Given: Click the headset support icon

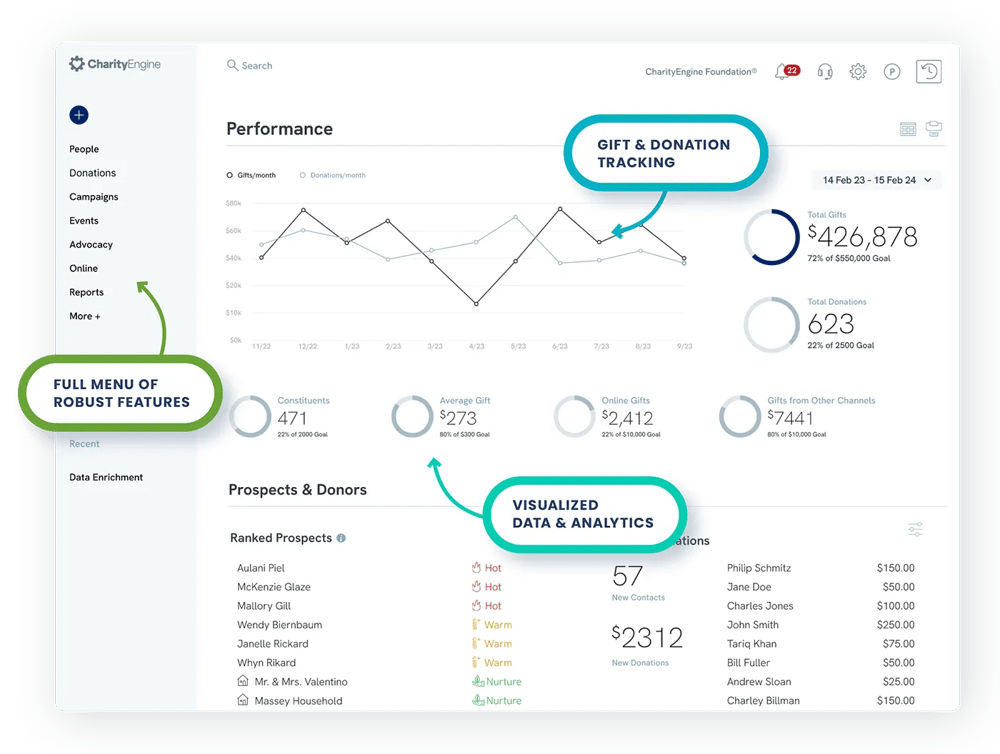Looking at the screenshot, I should pyautogui.click(x=824, y=71).
